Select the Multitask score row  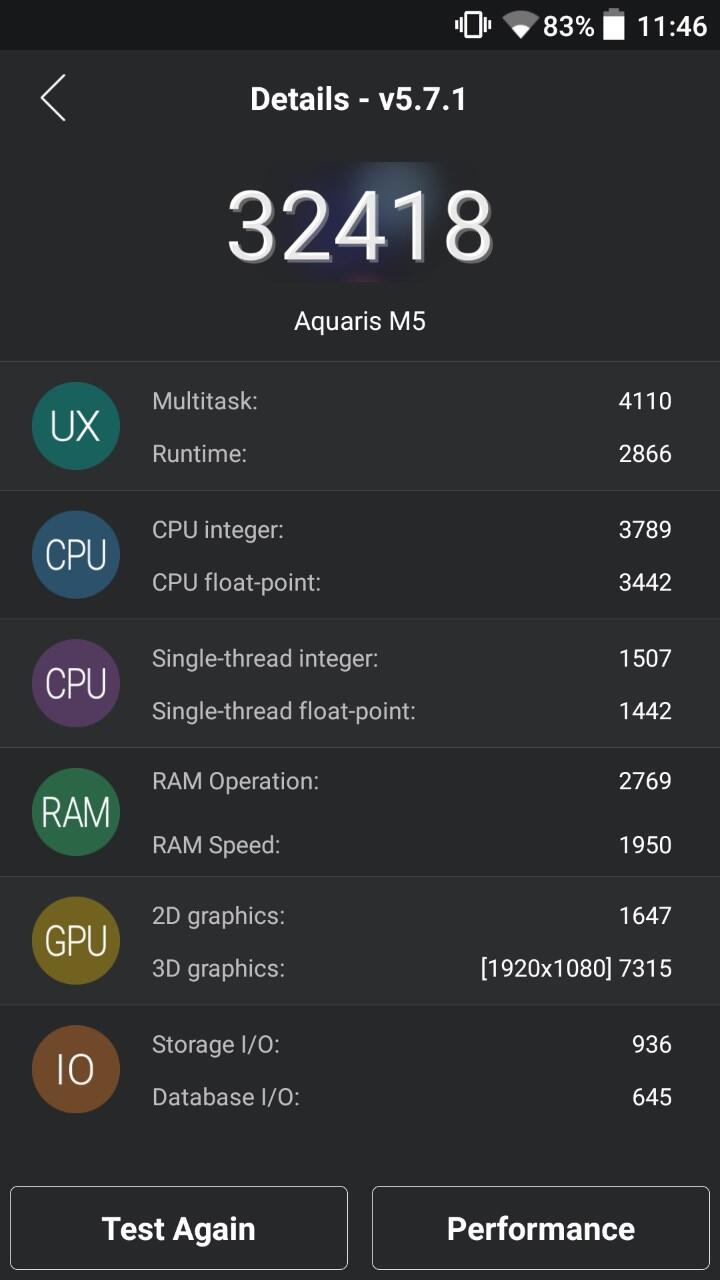tap(412, 401)
